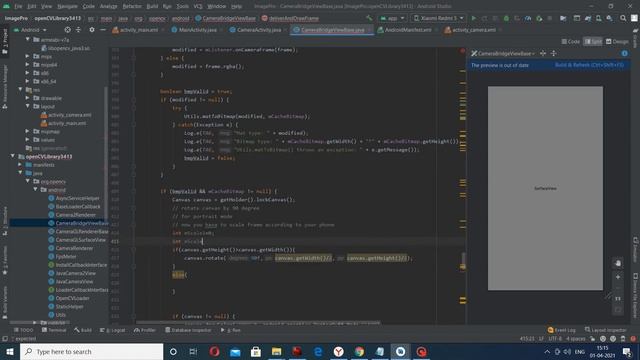Click the Attach Debugger to Android Process icon
This screenshot has height=360, width=640.
coord(539,18)
